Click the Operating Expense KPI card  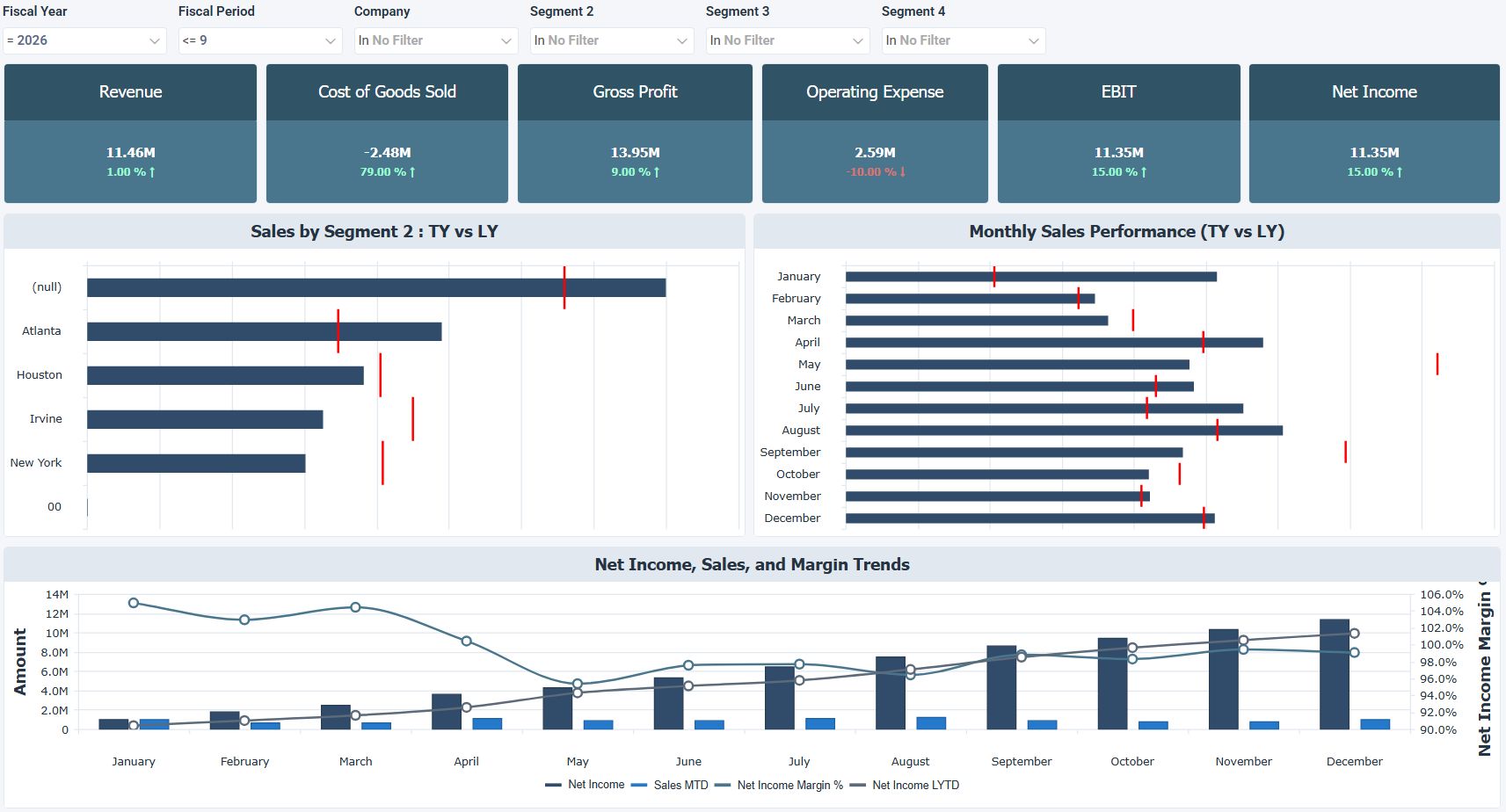point(875,134)
